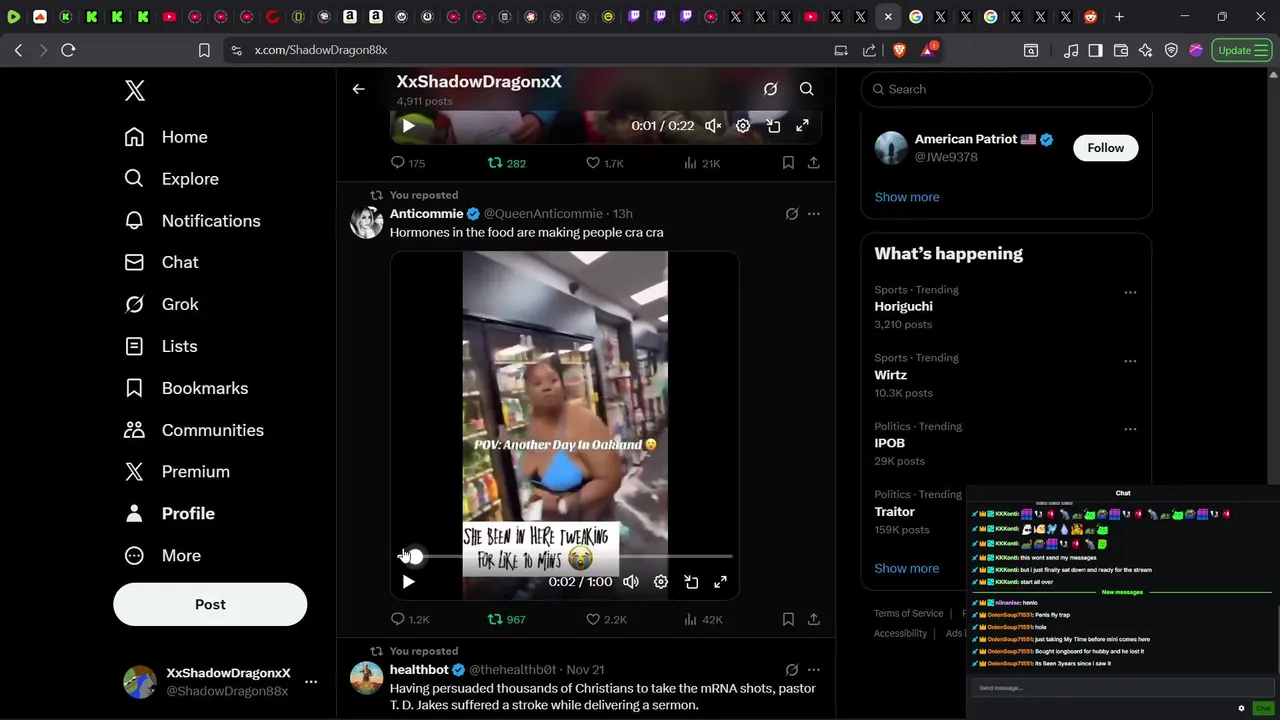The image size is (1280, 720).
Task: Like the post with 2.2K likes
Action: [x=606, y=619]
